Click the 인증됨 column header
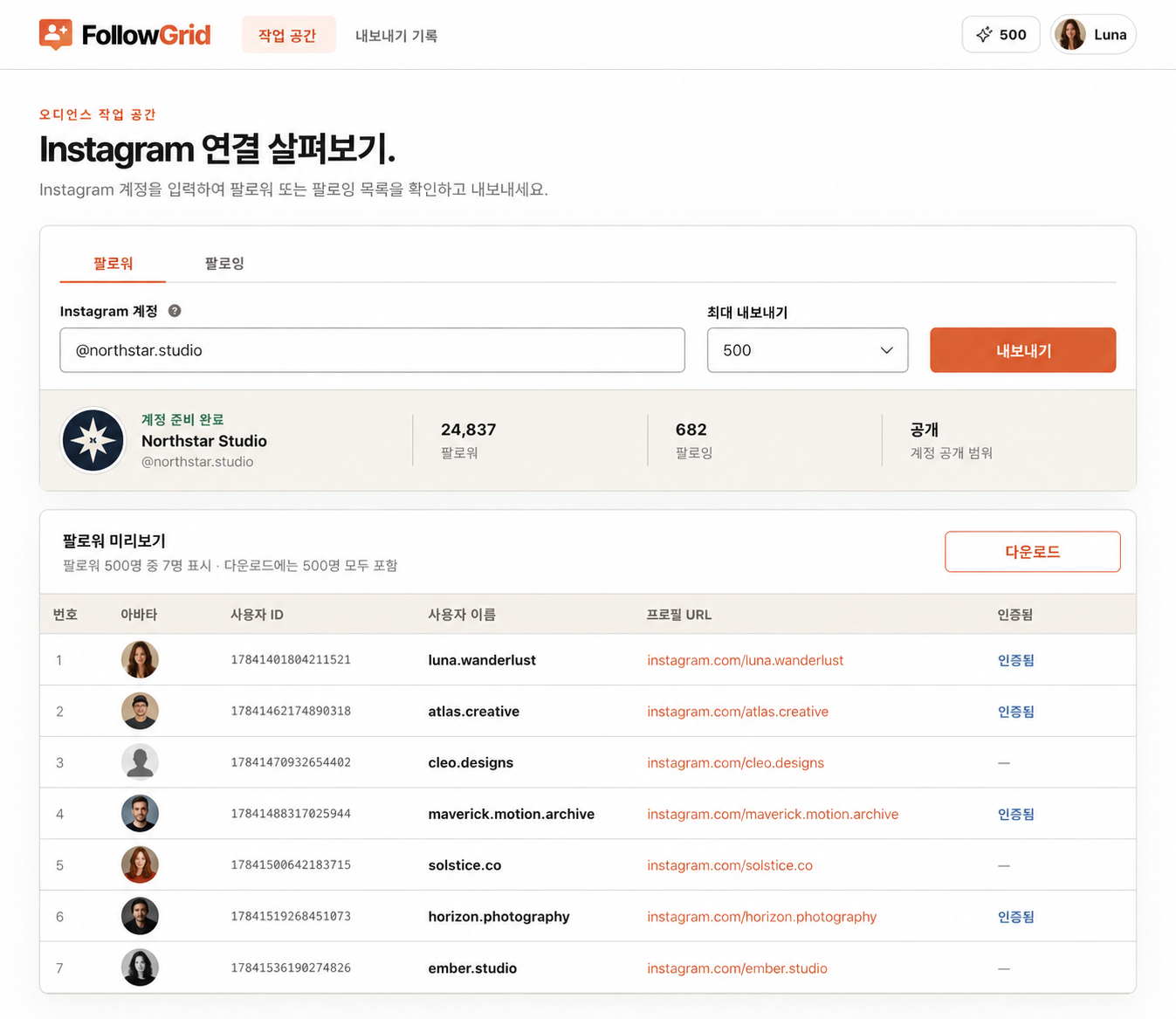Screen dimensions: 1176x1019 [1015, 615]
